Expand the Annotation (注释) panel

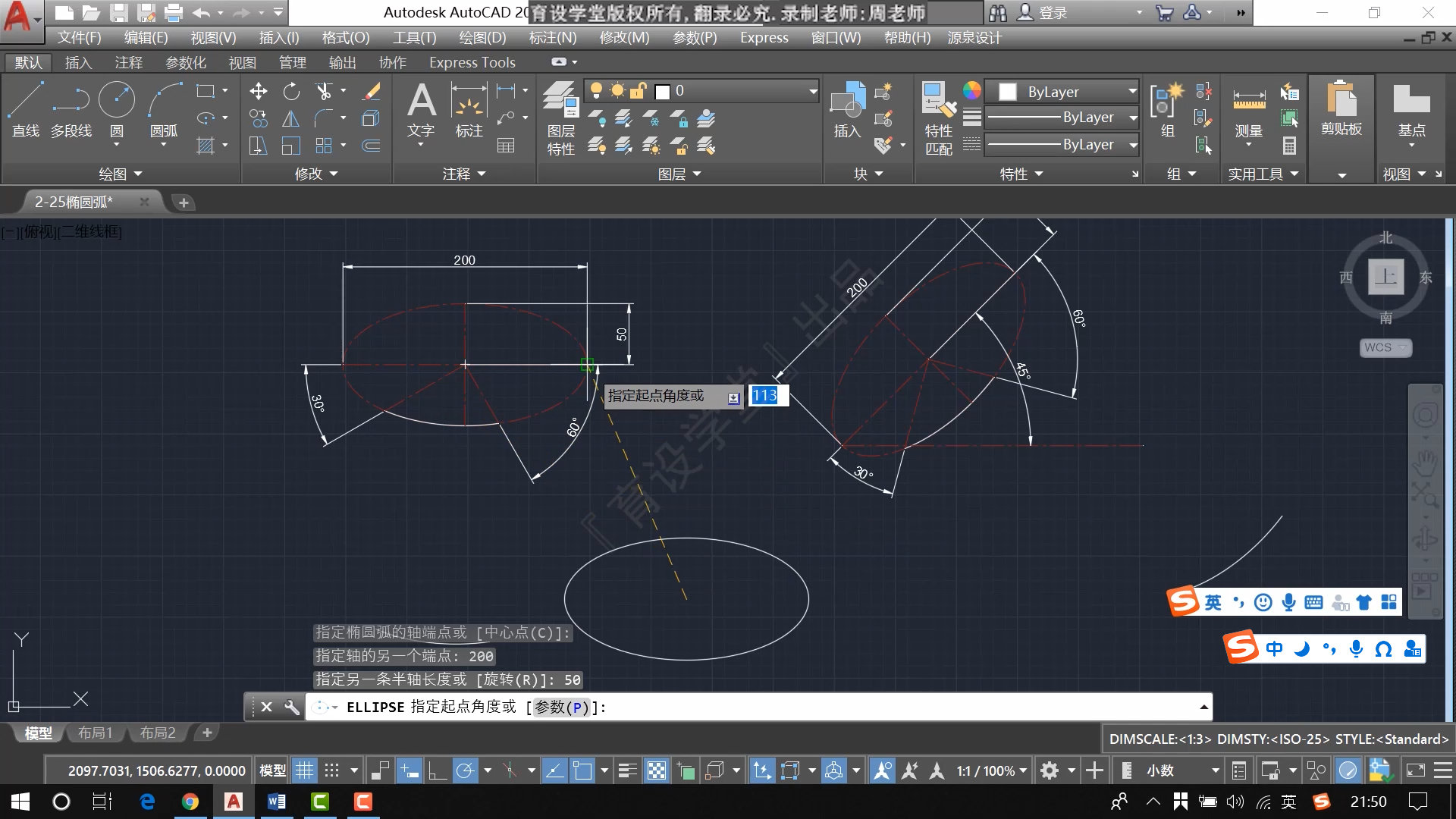464,174
